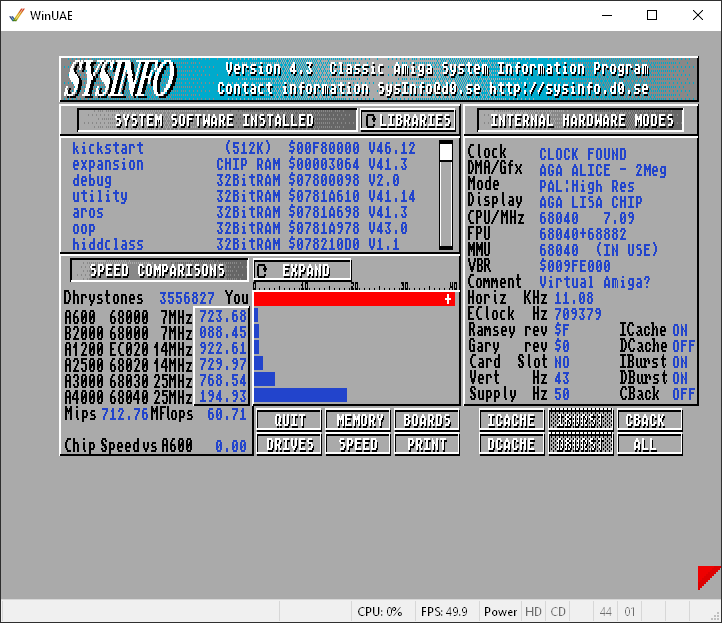Click the Chip Speed vs A600 value

(231, 446)
